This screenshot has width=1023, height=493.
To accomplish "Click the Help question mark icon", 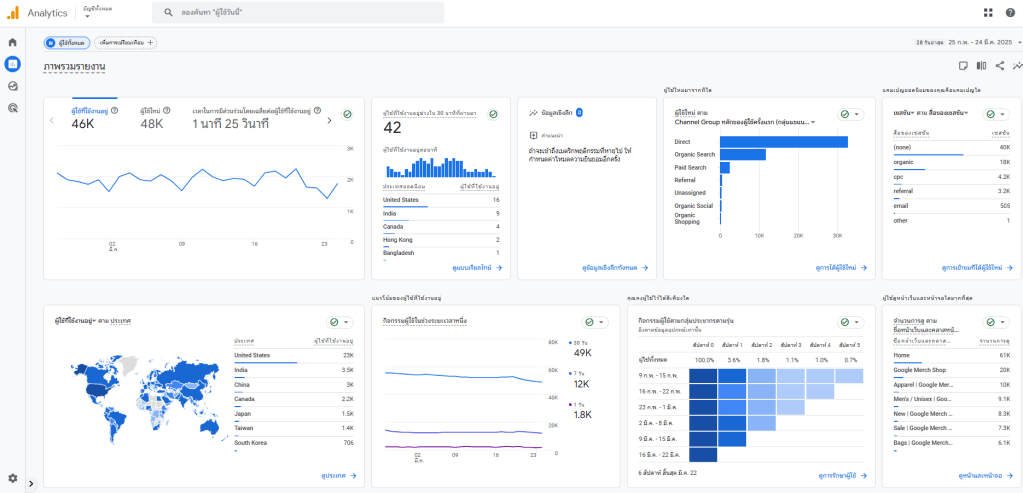I will point(1009,12).
